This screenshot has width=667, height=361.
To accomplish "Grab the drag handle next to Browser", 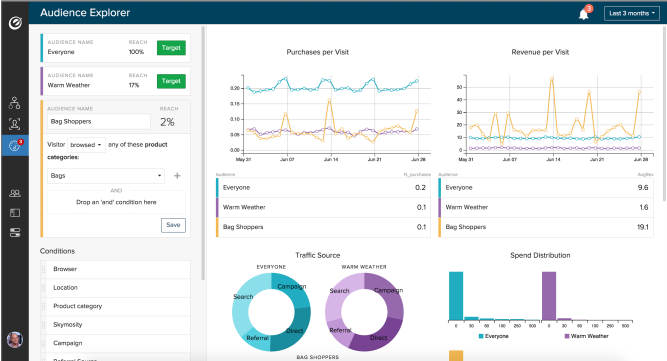I will [43, 269].
